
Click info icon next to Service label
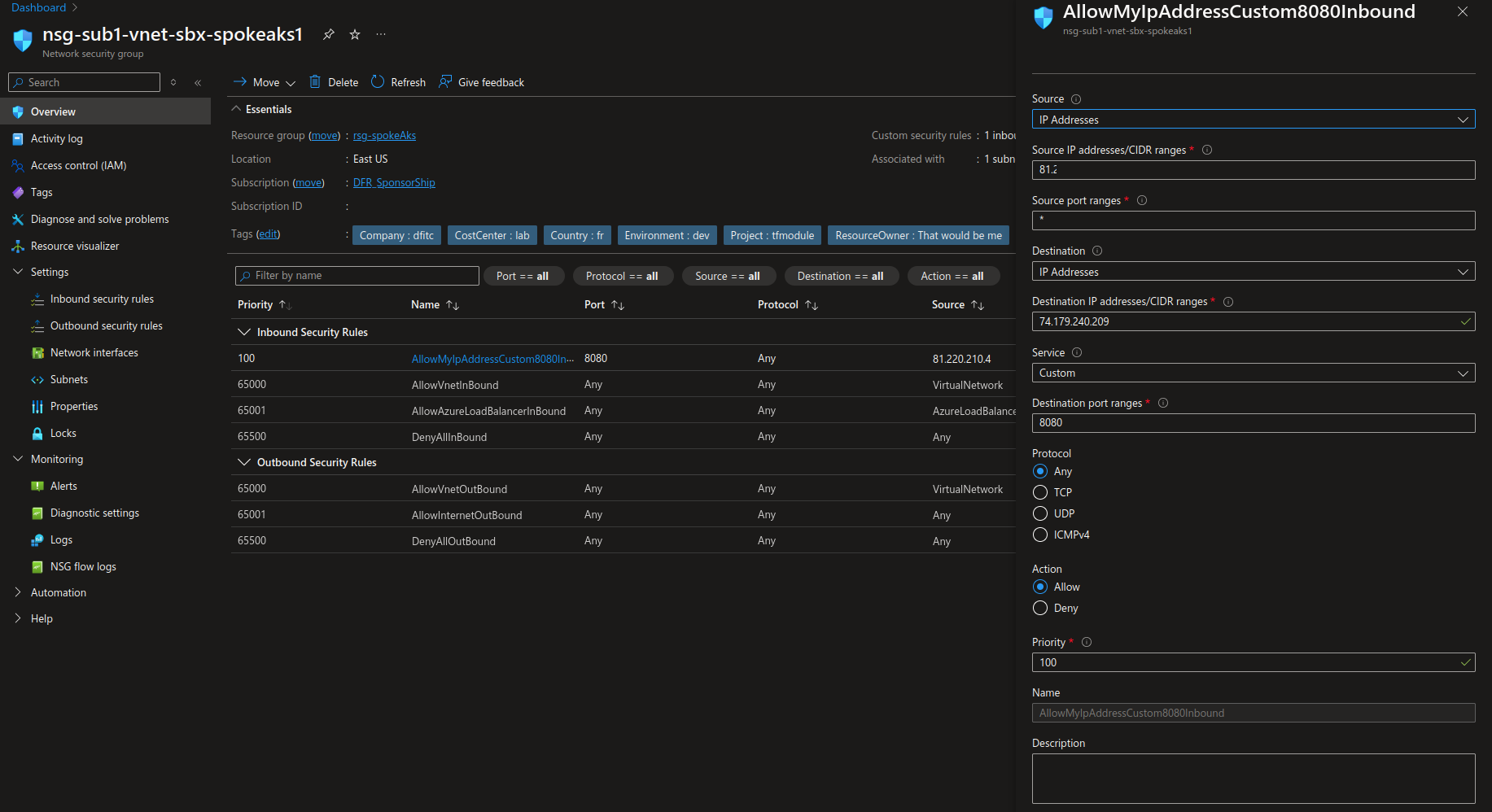(1077, 352)
